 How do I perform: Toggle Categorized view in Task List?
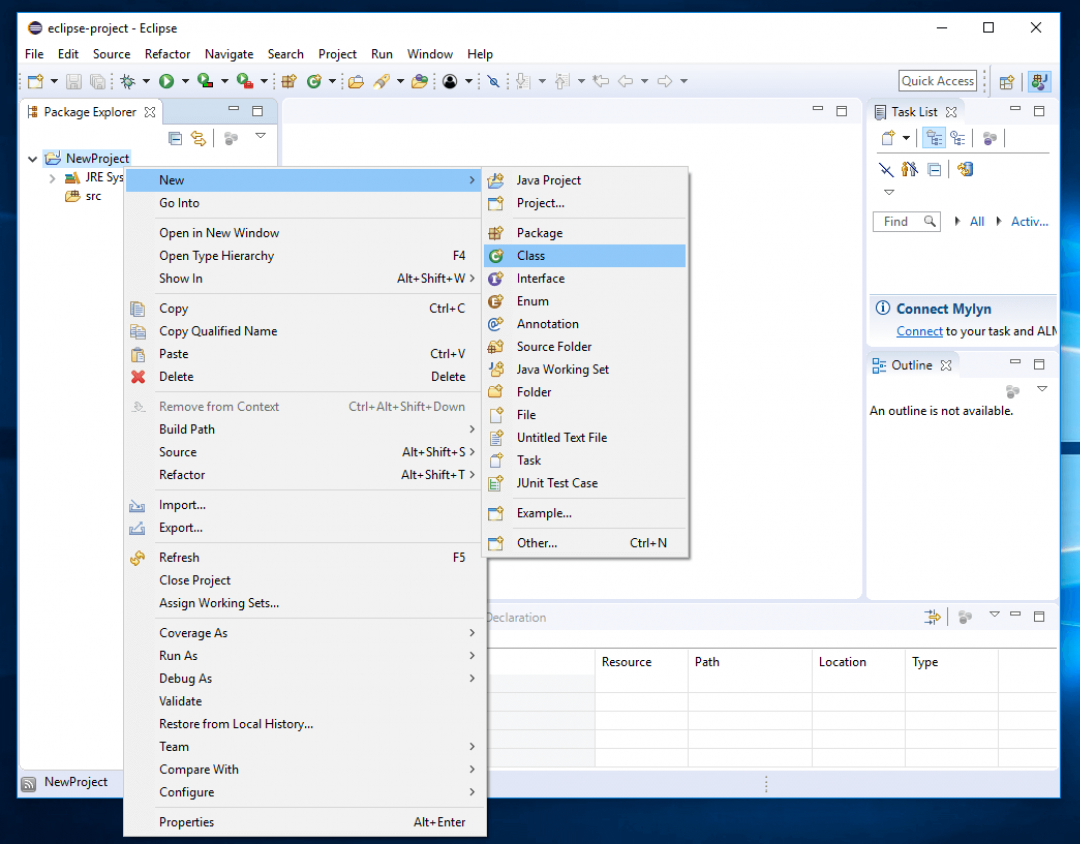click(935, 139)
